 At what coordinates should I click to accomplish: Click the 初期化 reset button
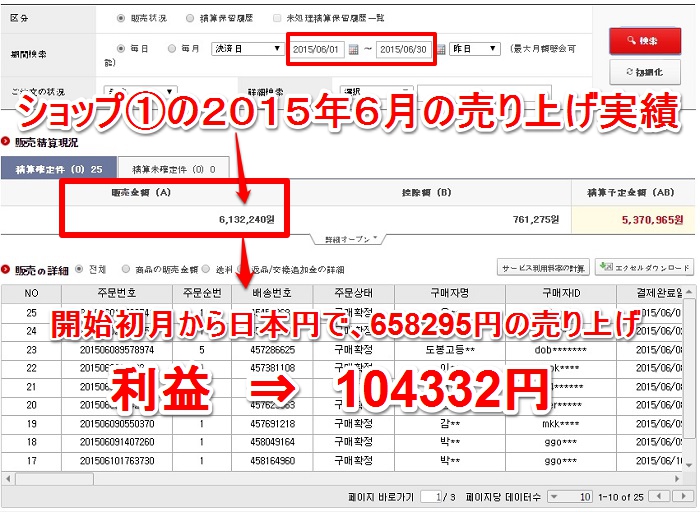[645, 72]
